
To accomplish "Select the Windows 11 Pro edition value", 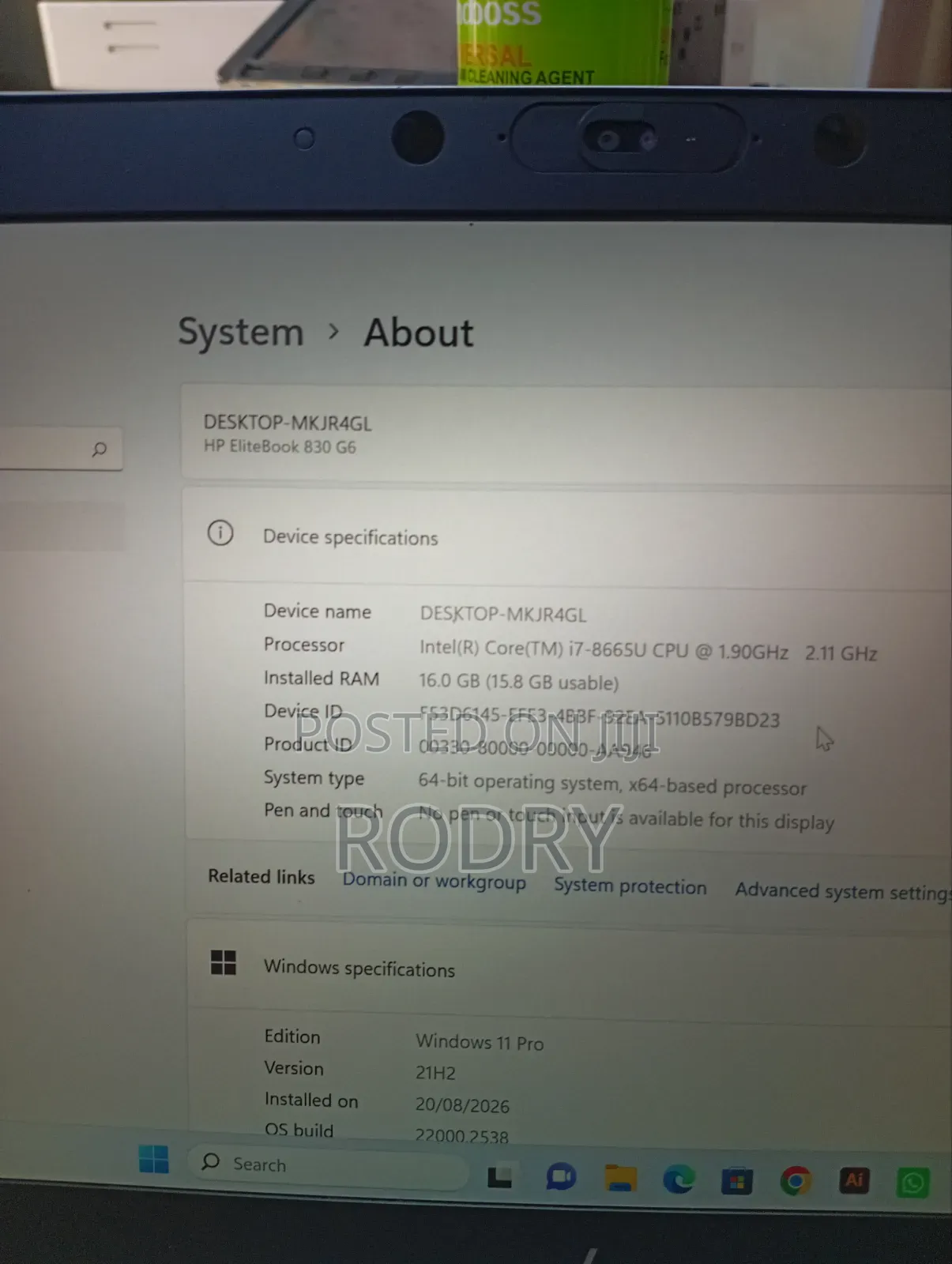I will 480,1042.
